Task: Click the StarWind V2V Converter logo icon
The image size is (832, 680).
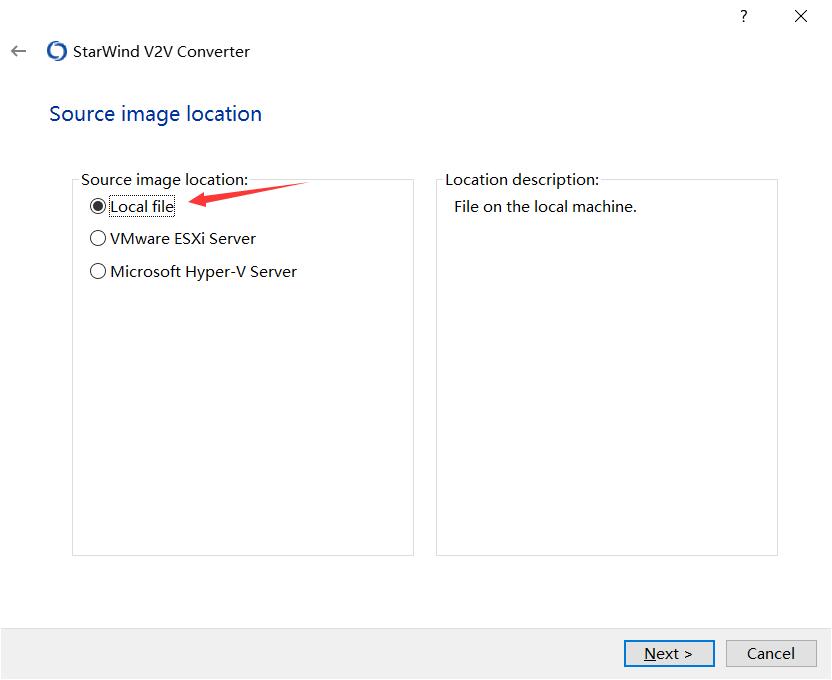Action: [57, 51]
